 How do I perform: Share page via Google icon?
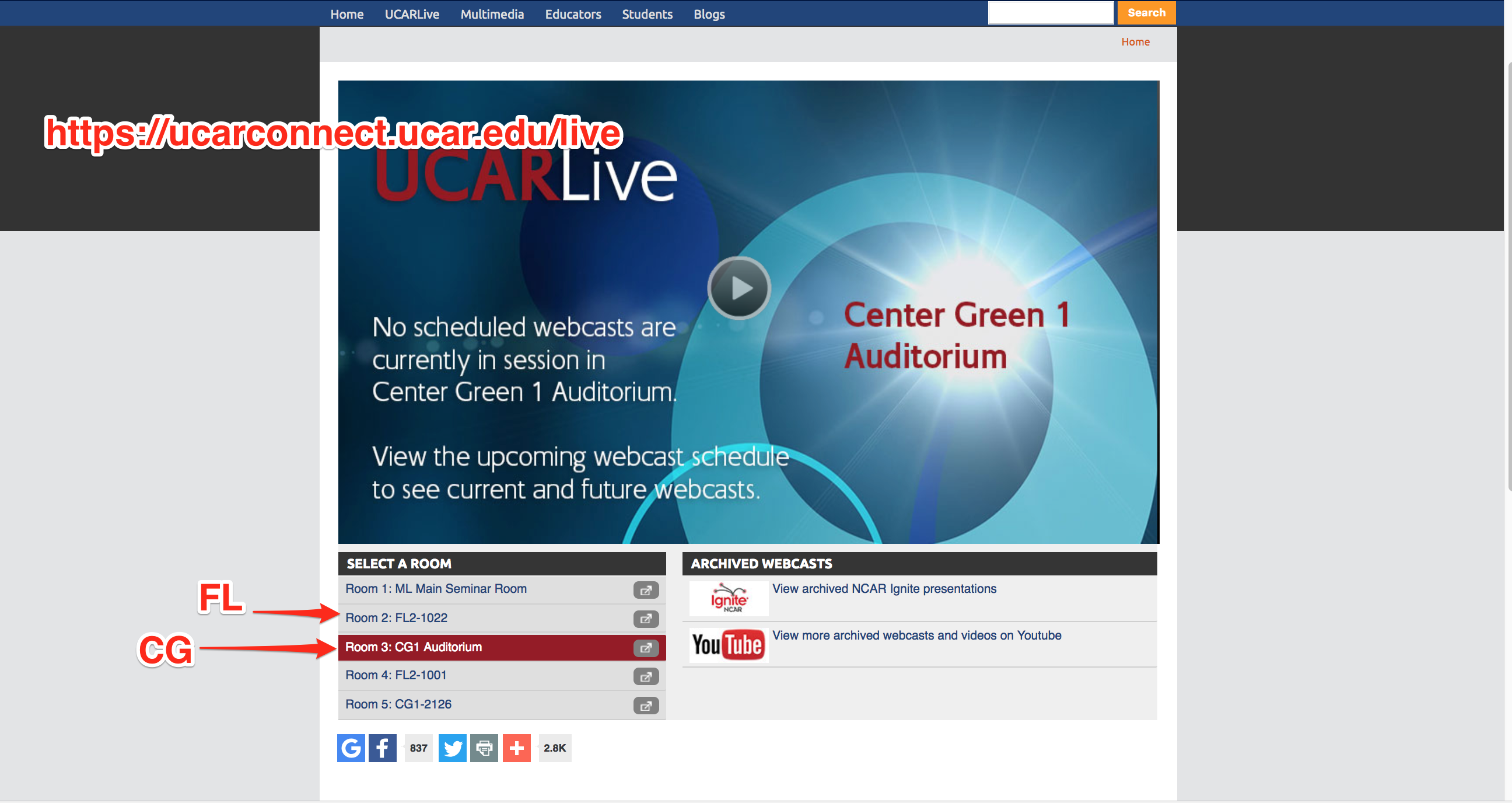pyautogui.click(x=351, y=748)
